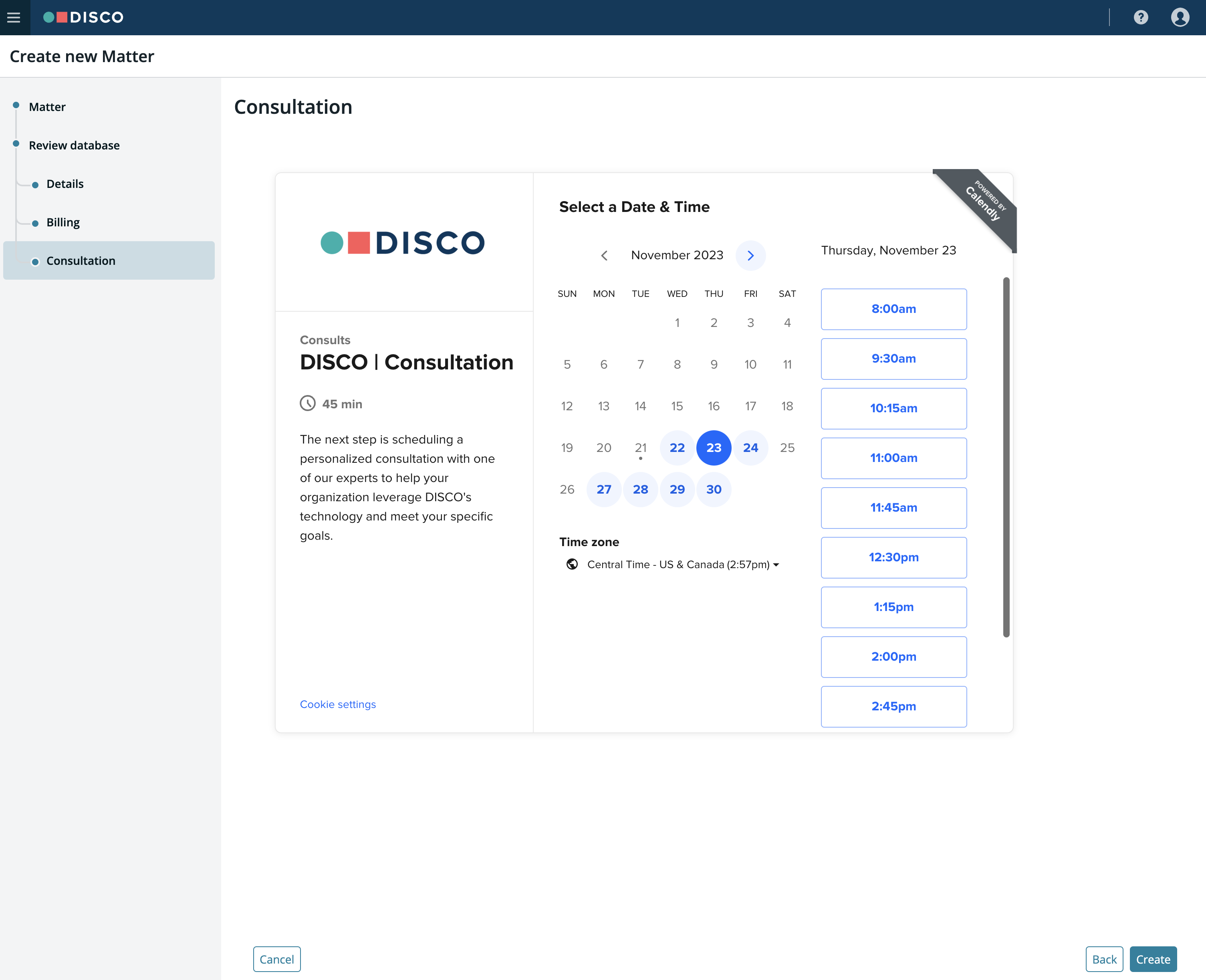Click the 45 min clock icon

pyautogui.click(x=308, y=403)
